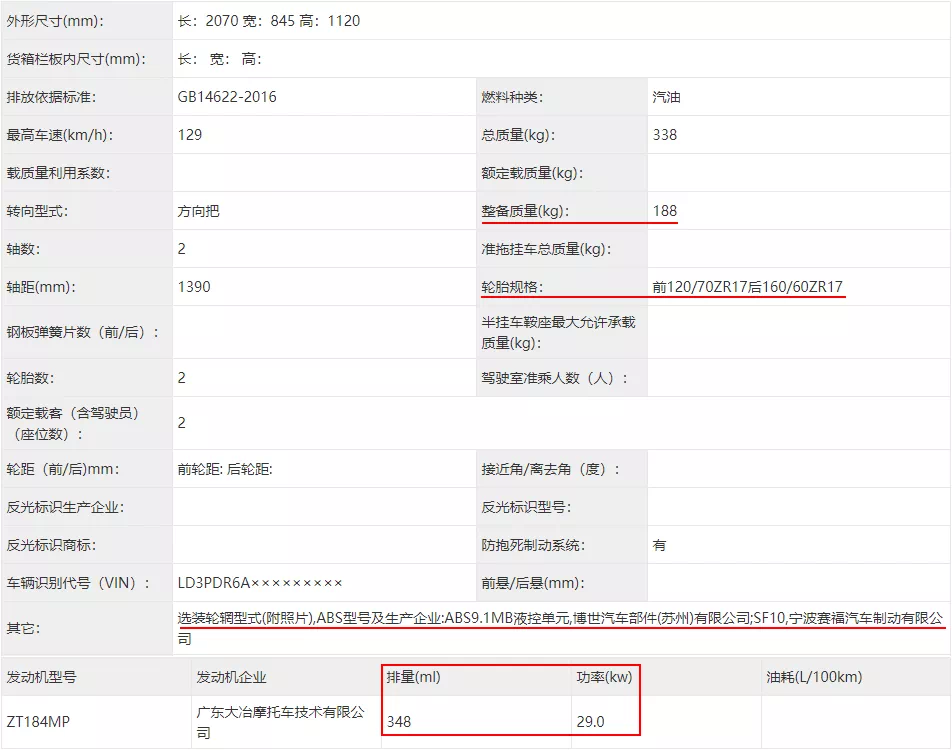This screenshot has width=952, height=750.
Task: Click the 排量(ml) column header
Action: [413, 677]
